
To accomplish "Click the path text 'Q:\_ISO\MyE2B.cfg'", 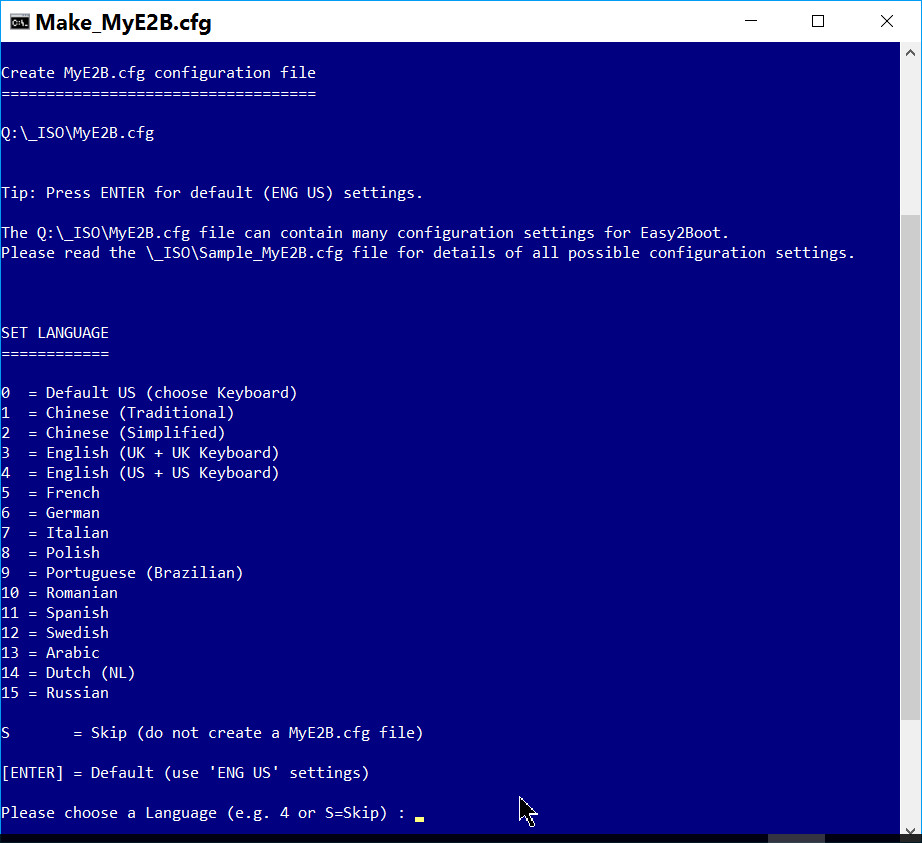I will pyautogui.click(x=77, y=132).
